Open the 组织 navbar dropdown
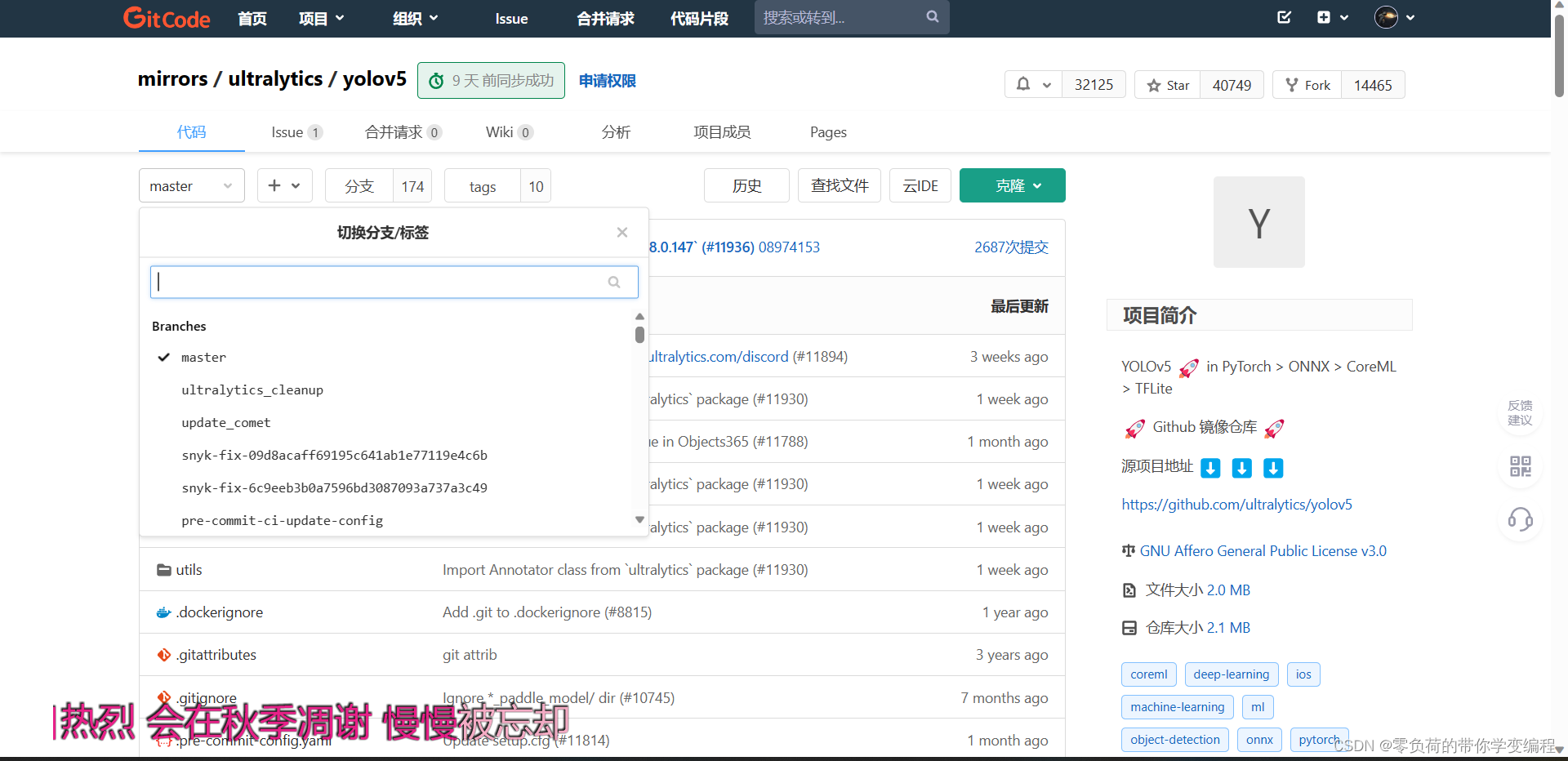Image resolution: width=1568 pixels, height=761 pixels. tap(415, 19)
